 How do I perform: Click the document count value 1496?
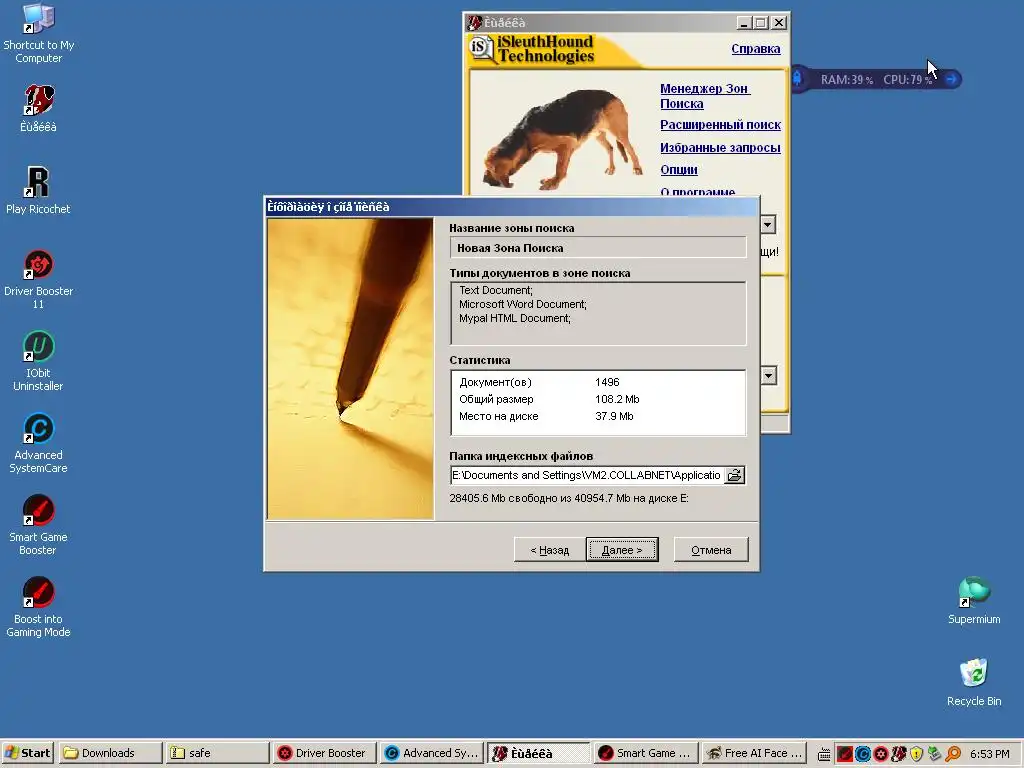607,382
